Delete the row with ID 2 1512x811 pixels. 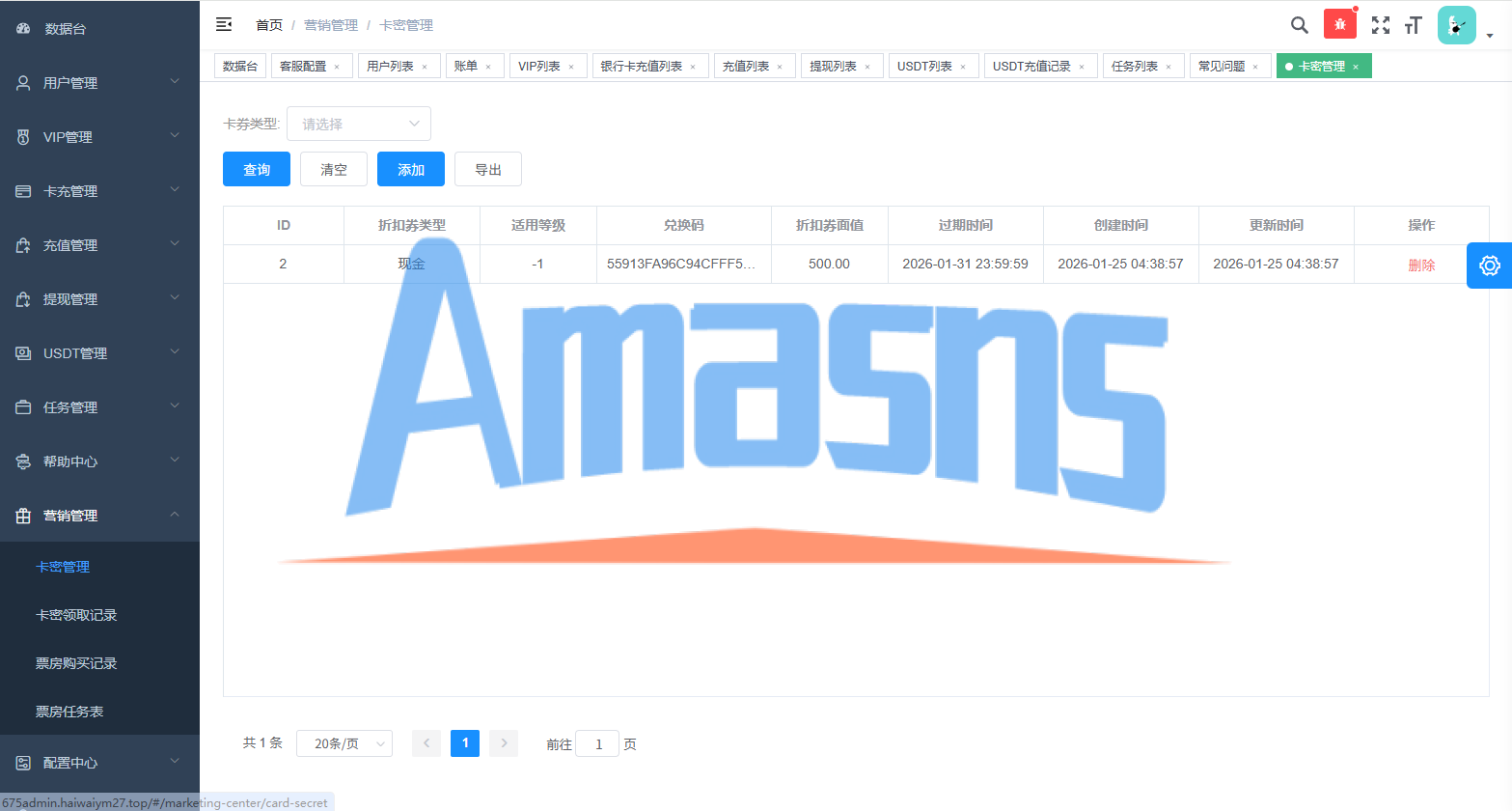pyautogui.click(x=1421, y=265)
